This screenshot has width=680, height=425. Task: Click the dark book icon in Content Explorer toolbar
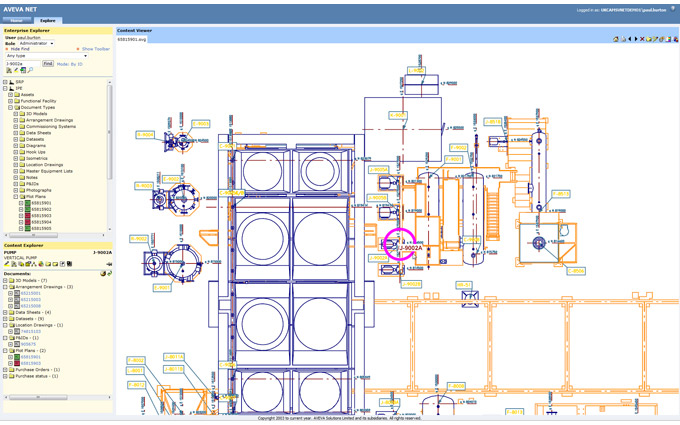click(x=69, y=264)
